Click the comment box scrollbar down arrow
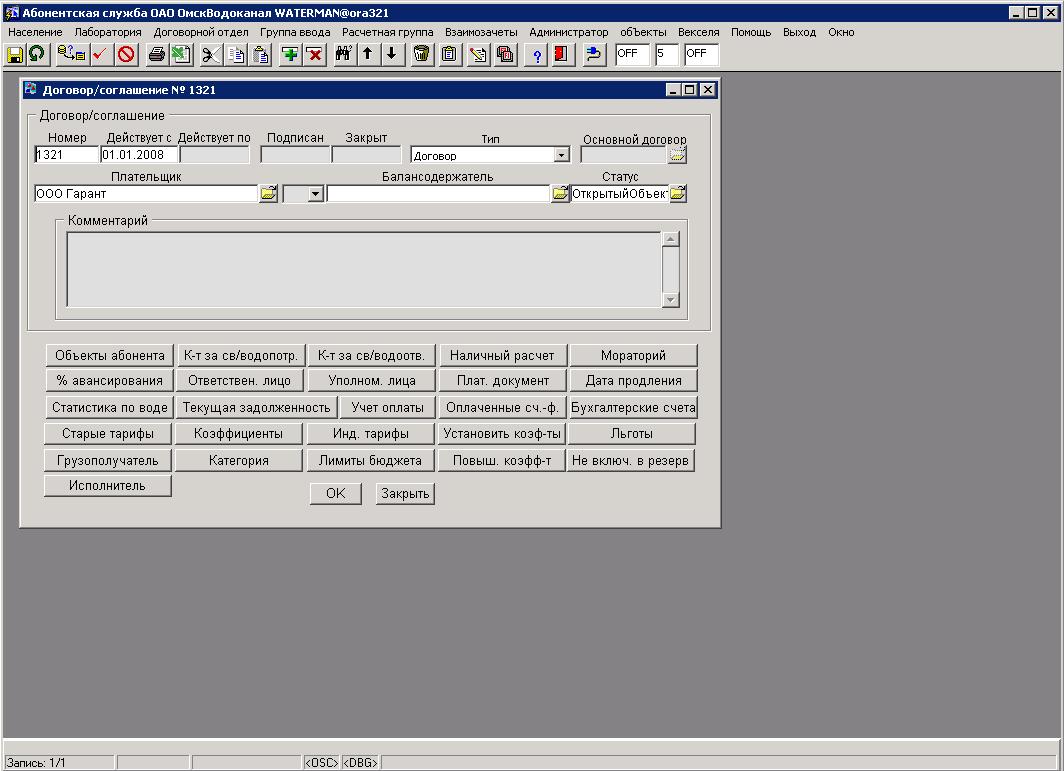Viewport: 1064px width, 771px height. pos(670,300)
